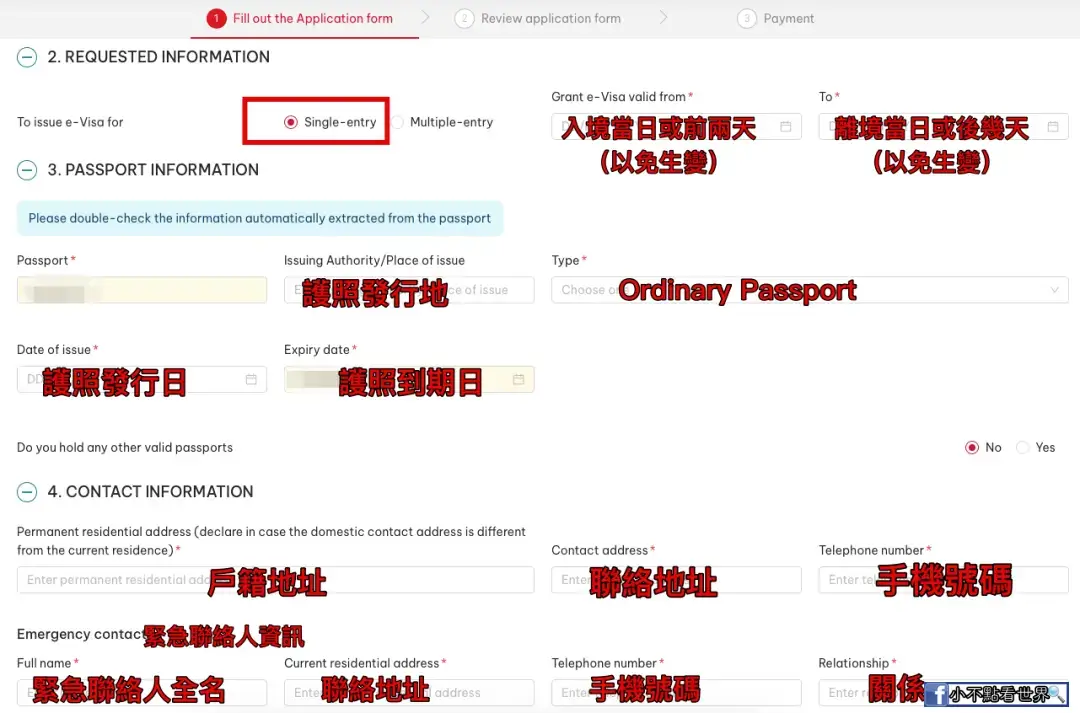The height and width of the screenshot is (713, 1080).
Task: Choose Yes for other valid passports
Action: point(1023,448)
